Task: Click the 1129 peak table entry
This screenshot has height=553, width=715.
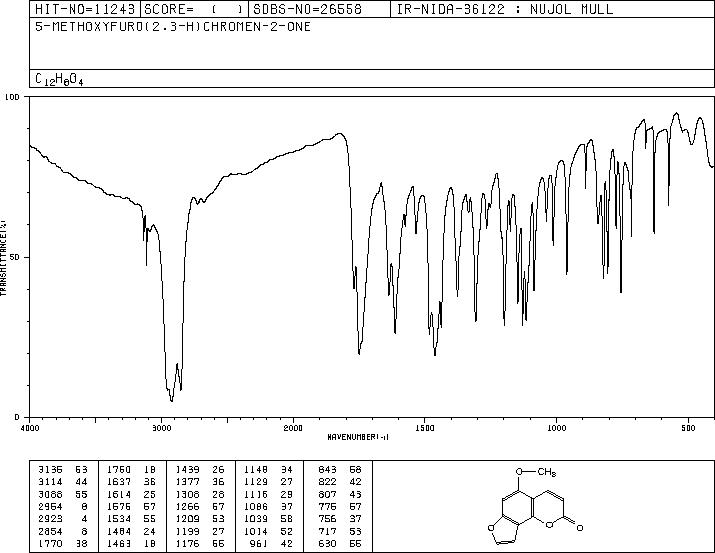Action: click(268, 481)
